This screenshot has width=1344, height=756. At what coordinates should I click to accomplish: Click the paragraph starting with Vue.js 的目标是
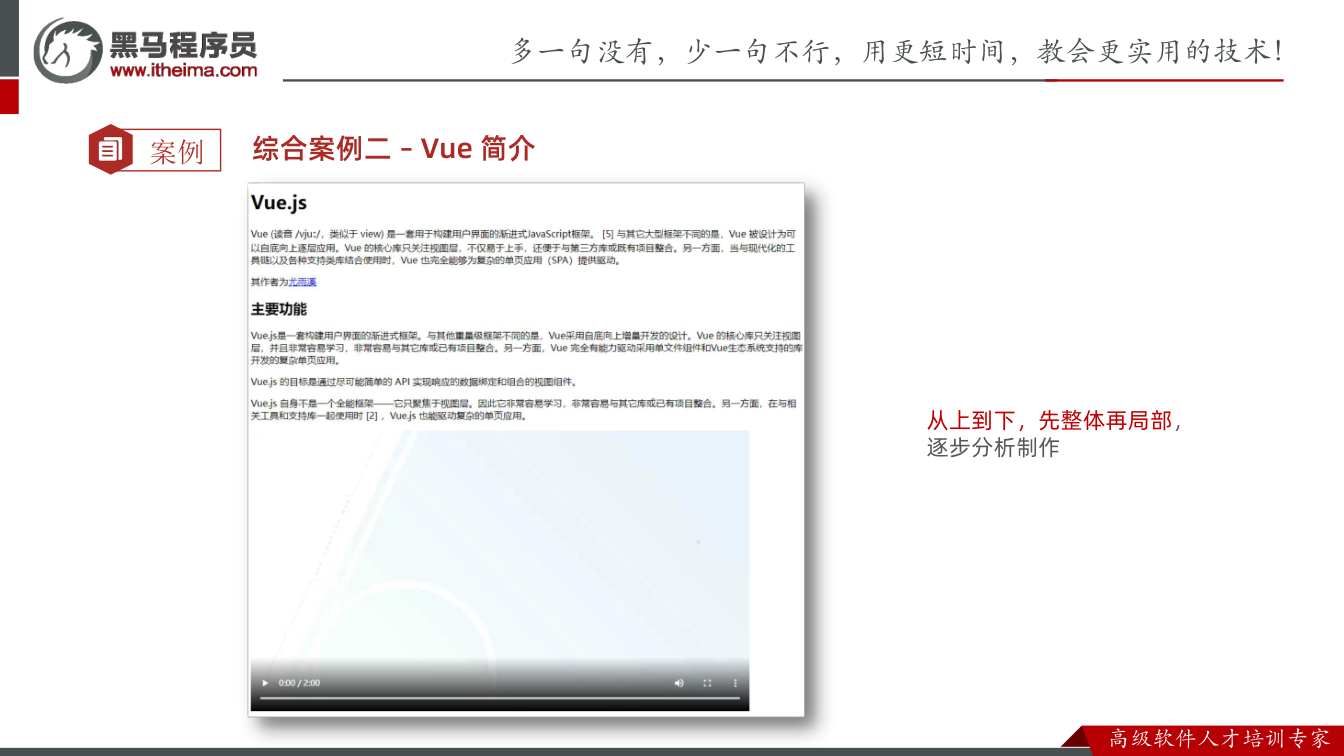click(x=414, y=382)
